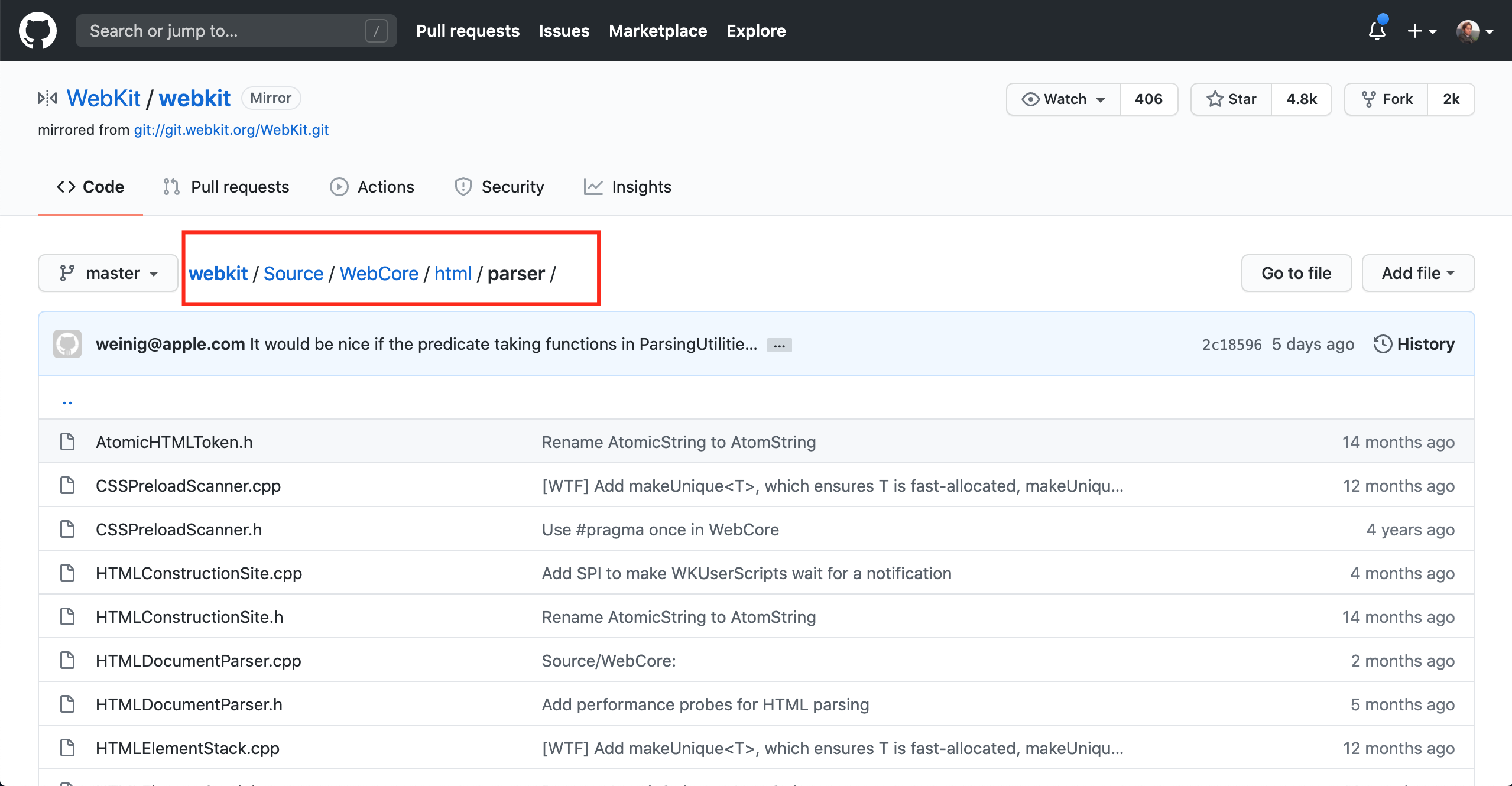This screenshot has height=786, width=1512.
Task: Click the Fork button
Action: click(x=1387, y=99)
